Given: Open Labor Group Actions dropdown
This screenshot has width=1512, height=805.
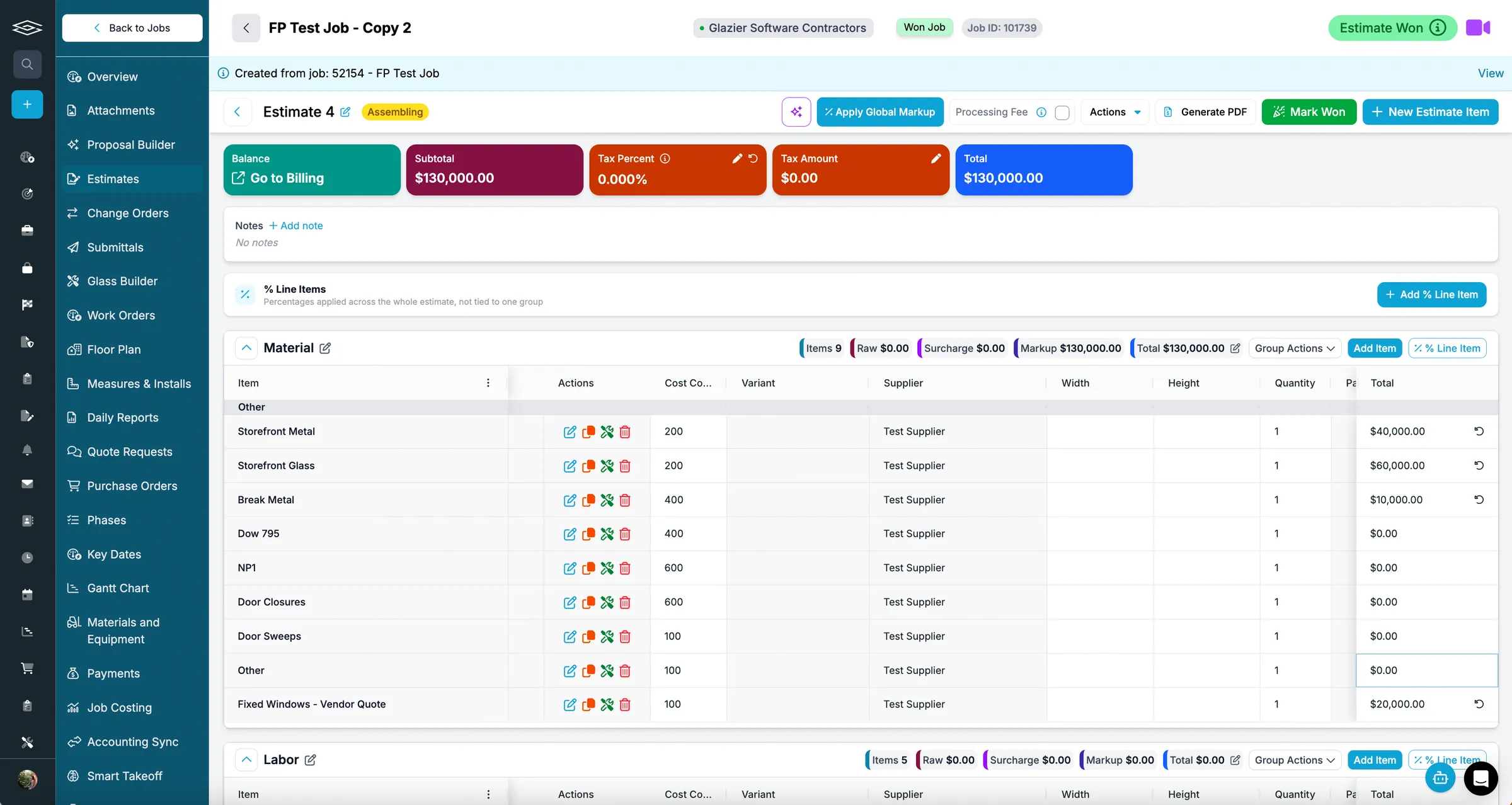Looking at the screenshot, I should point(1295,760).
